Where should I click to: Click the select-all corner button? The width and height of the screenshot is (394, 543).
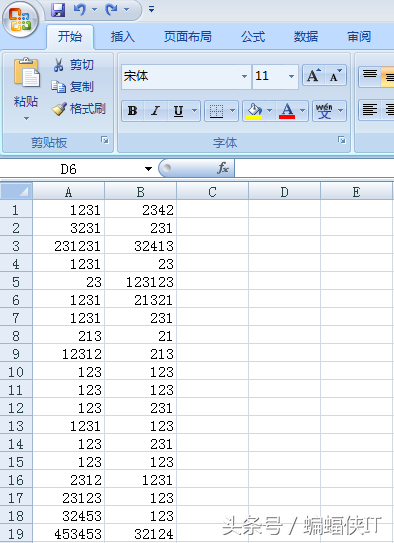pyautogui.click(x=16, y=191)
